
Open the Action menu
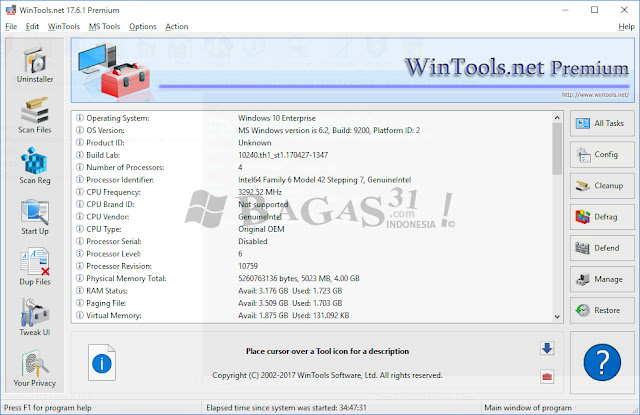point(177,27)
